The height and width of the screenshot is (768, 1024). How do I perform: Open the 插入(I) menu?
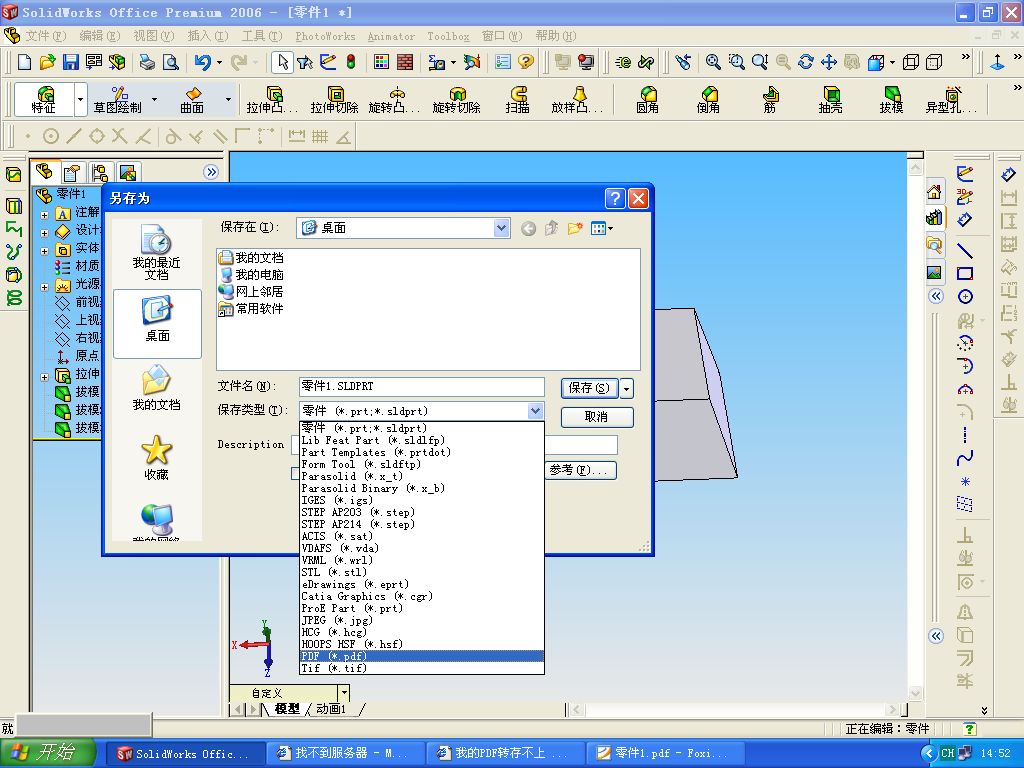(x=208, y=36)
